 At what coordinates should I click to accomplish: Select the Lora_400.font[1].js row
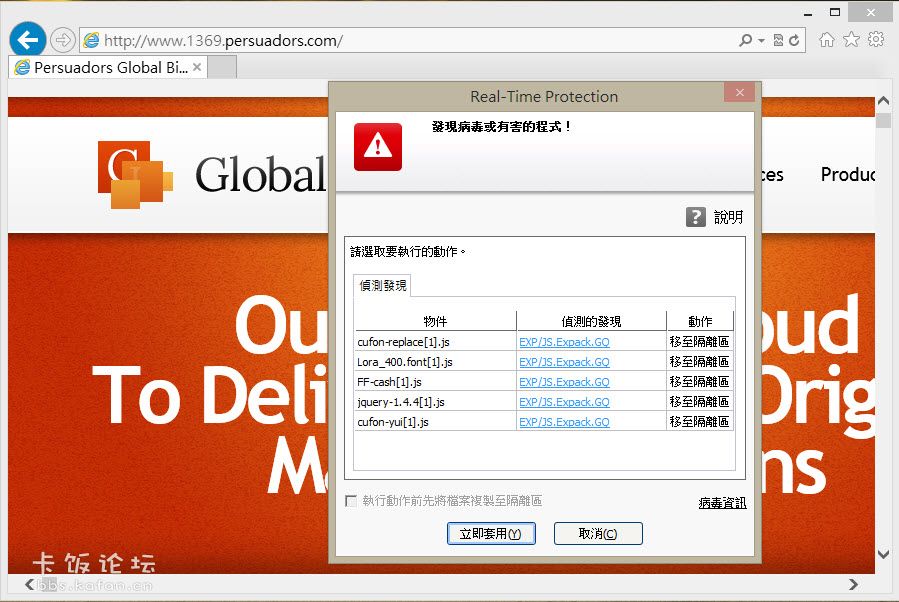(x=544, y=362)
